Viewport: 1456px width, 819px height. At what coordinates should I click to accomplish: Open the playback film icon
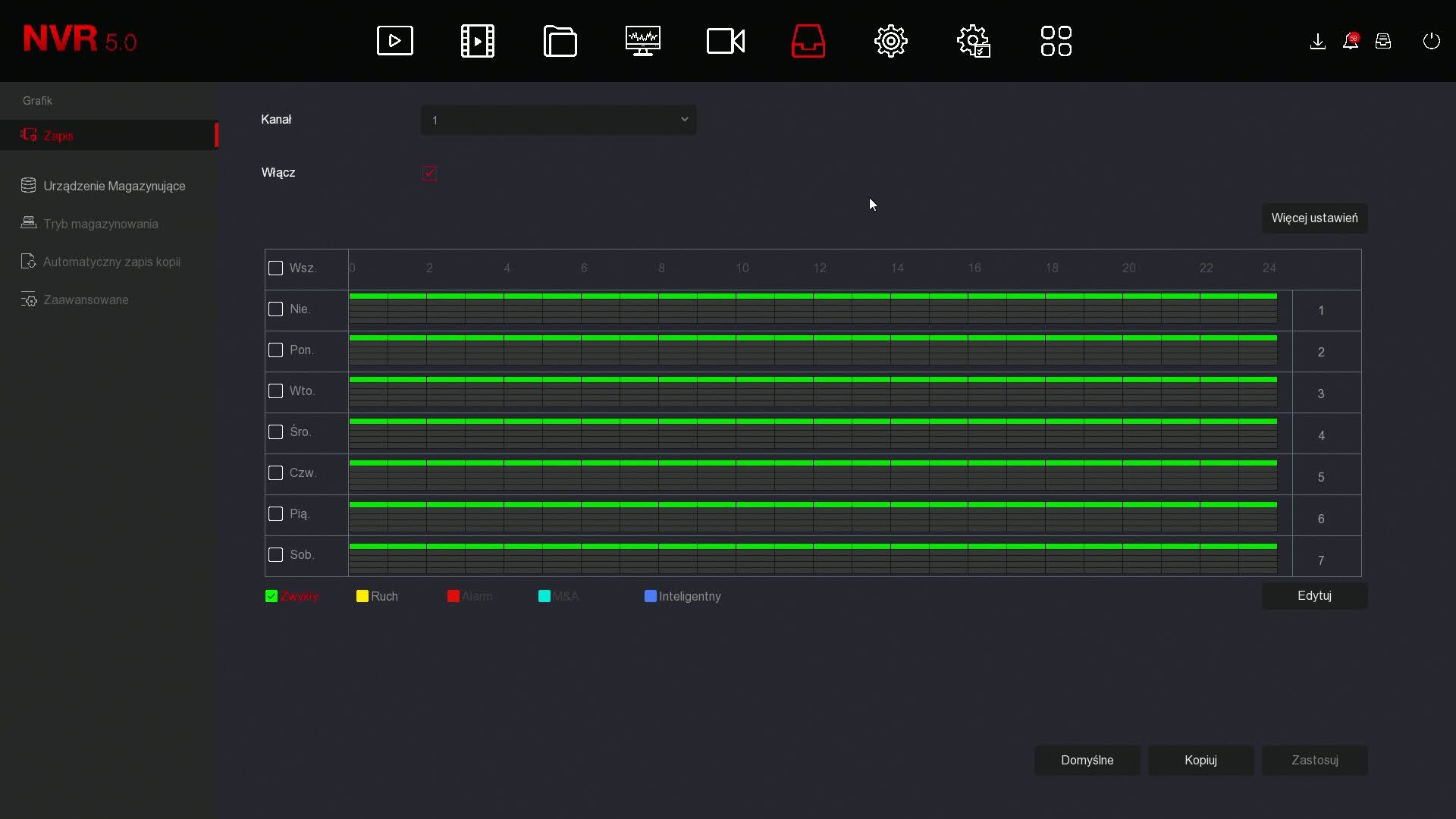(478, 41)
